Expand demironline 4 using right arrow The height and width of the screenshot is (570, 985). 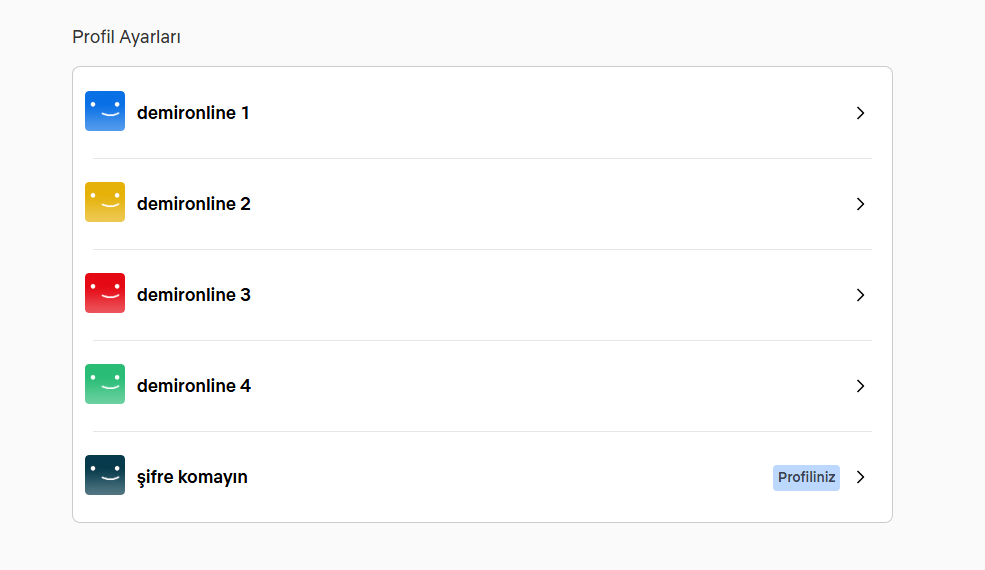pyautogui.click(x=861, y=386)
